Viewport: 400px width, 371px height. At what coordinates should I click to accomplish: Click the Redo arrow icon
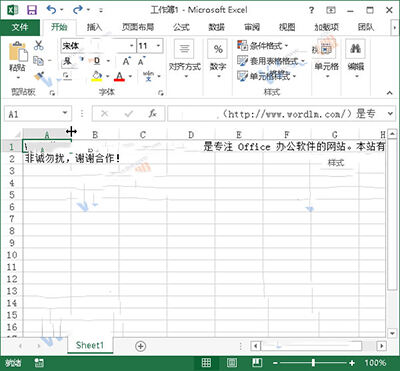click(x=78, y=10)
